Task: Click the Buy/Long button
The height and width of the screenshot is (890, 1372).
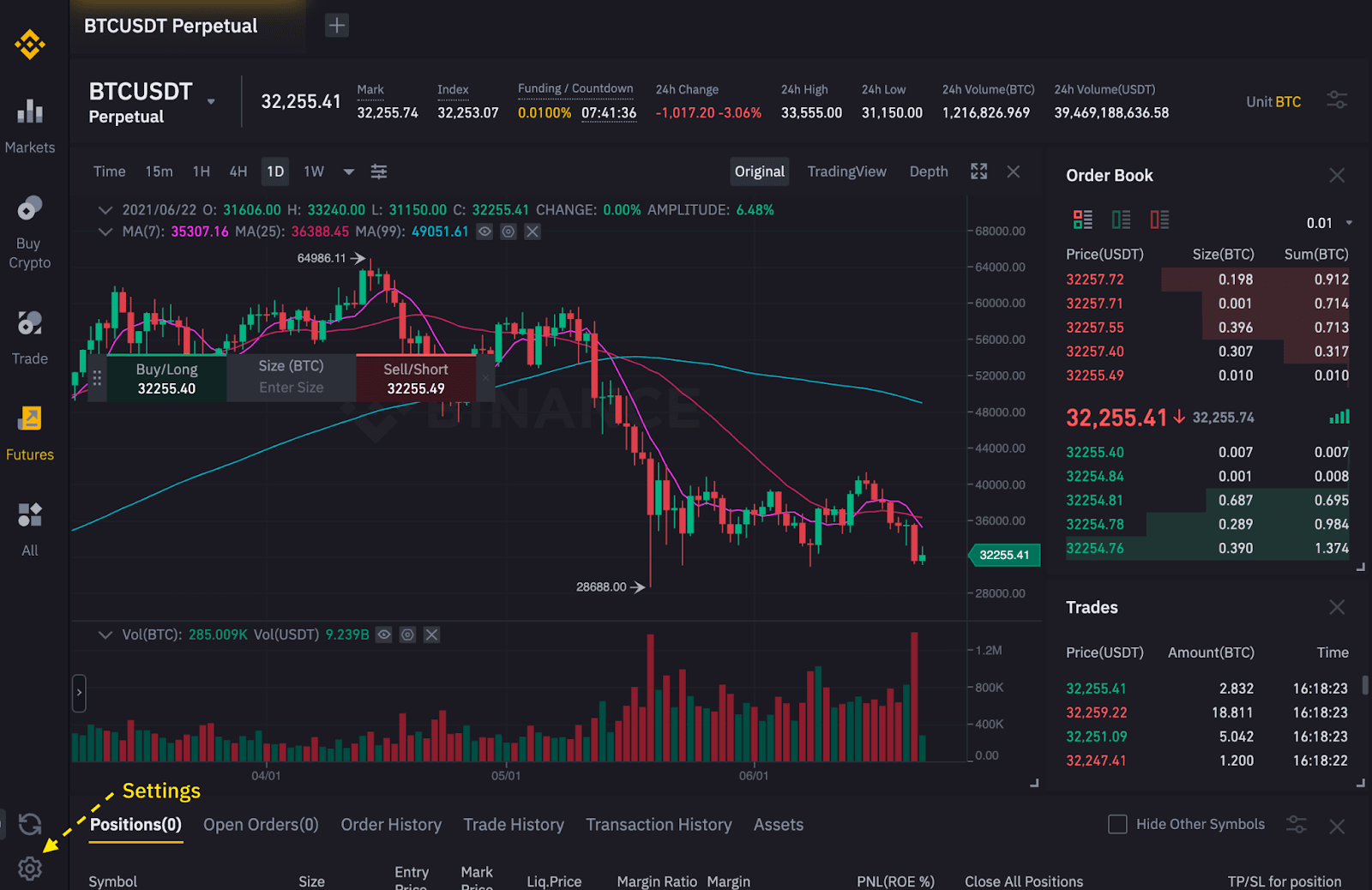Action: [166, 377]
